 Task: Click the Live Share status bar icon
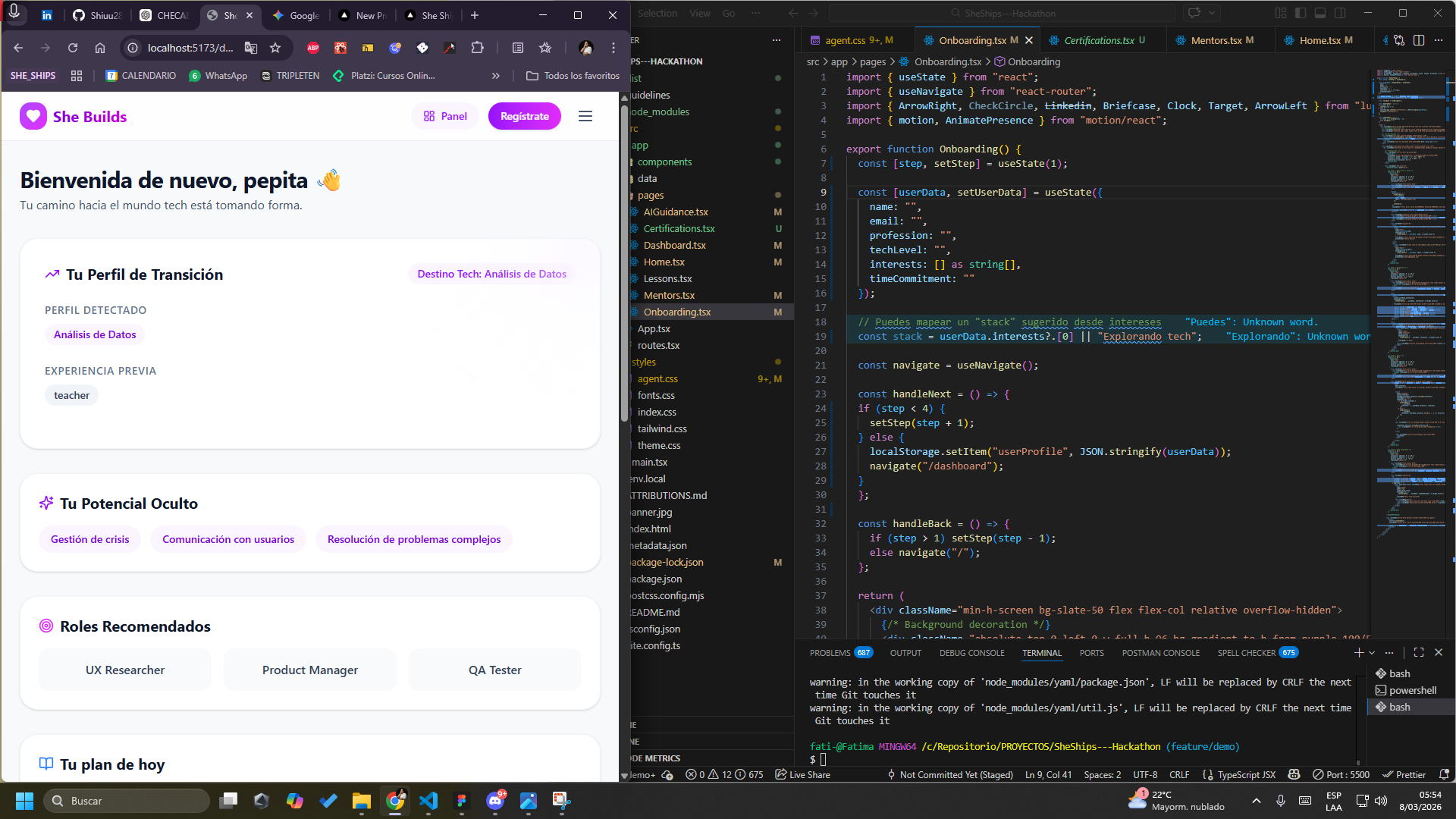pos(802,775)
